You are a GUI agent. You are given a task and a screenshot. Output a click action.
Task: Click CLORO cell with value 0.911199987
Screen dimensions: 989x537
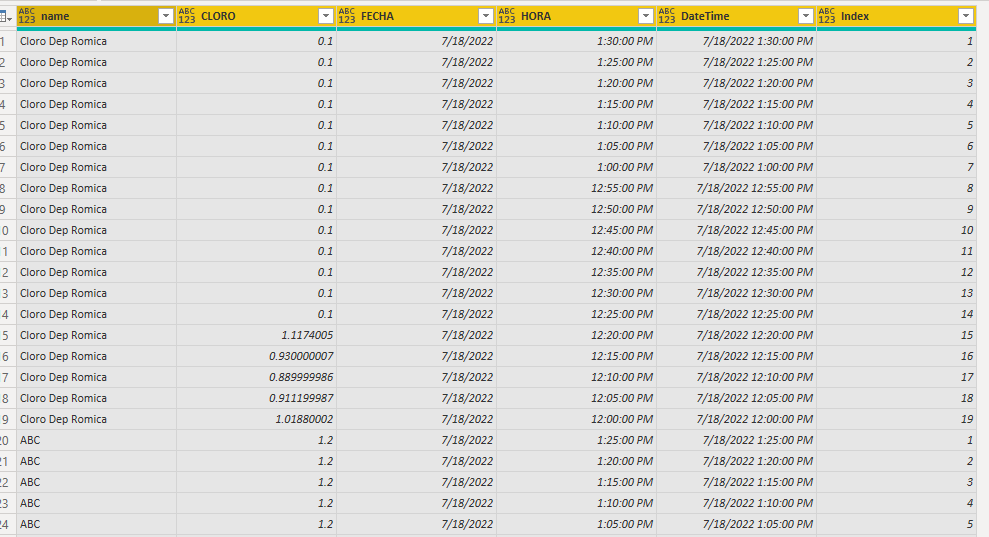click(x=257, y=398)
